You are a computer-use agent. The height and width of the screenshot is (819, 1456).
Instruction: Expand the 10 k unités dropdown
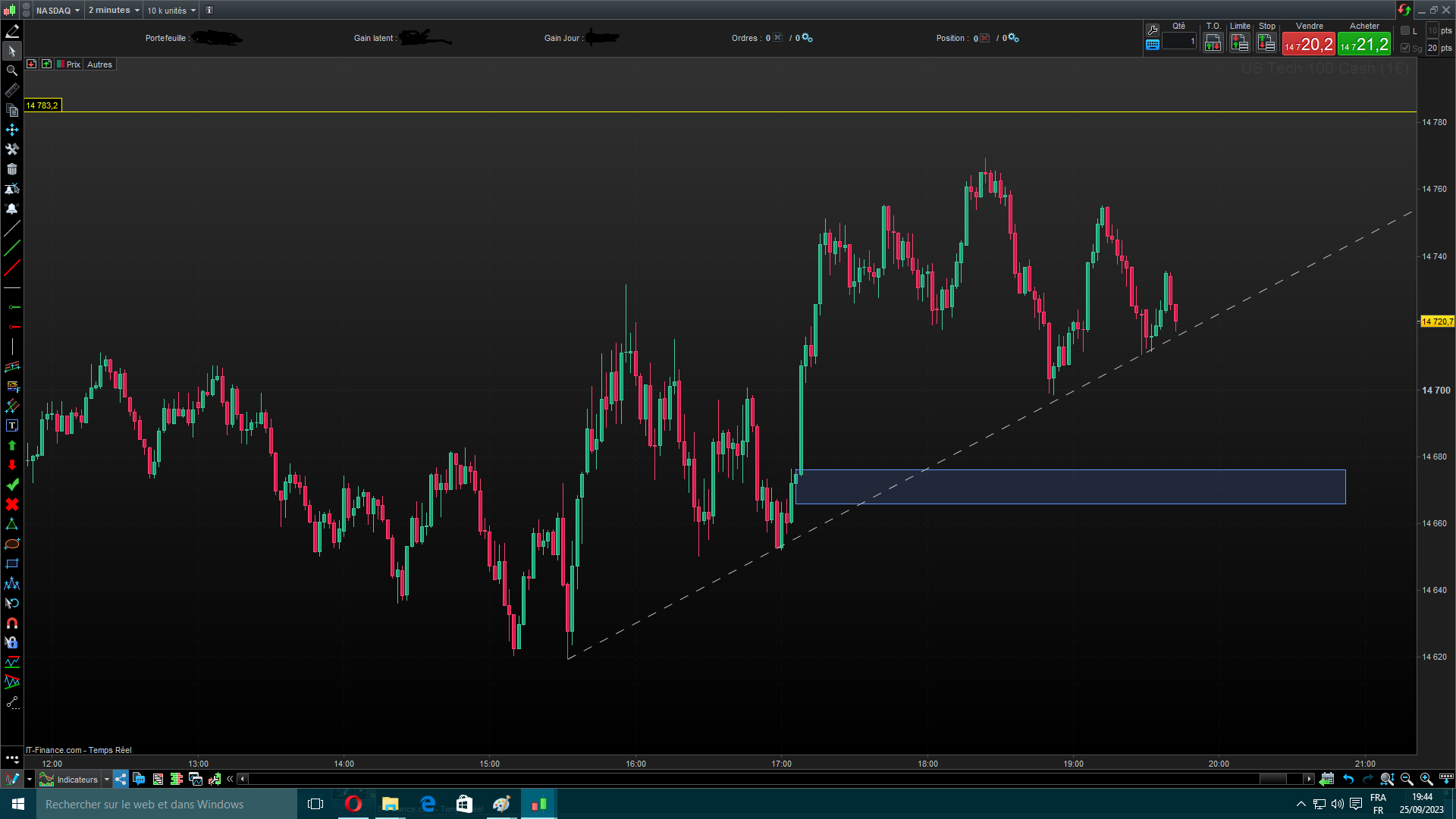[x=171, y=10]
